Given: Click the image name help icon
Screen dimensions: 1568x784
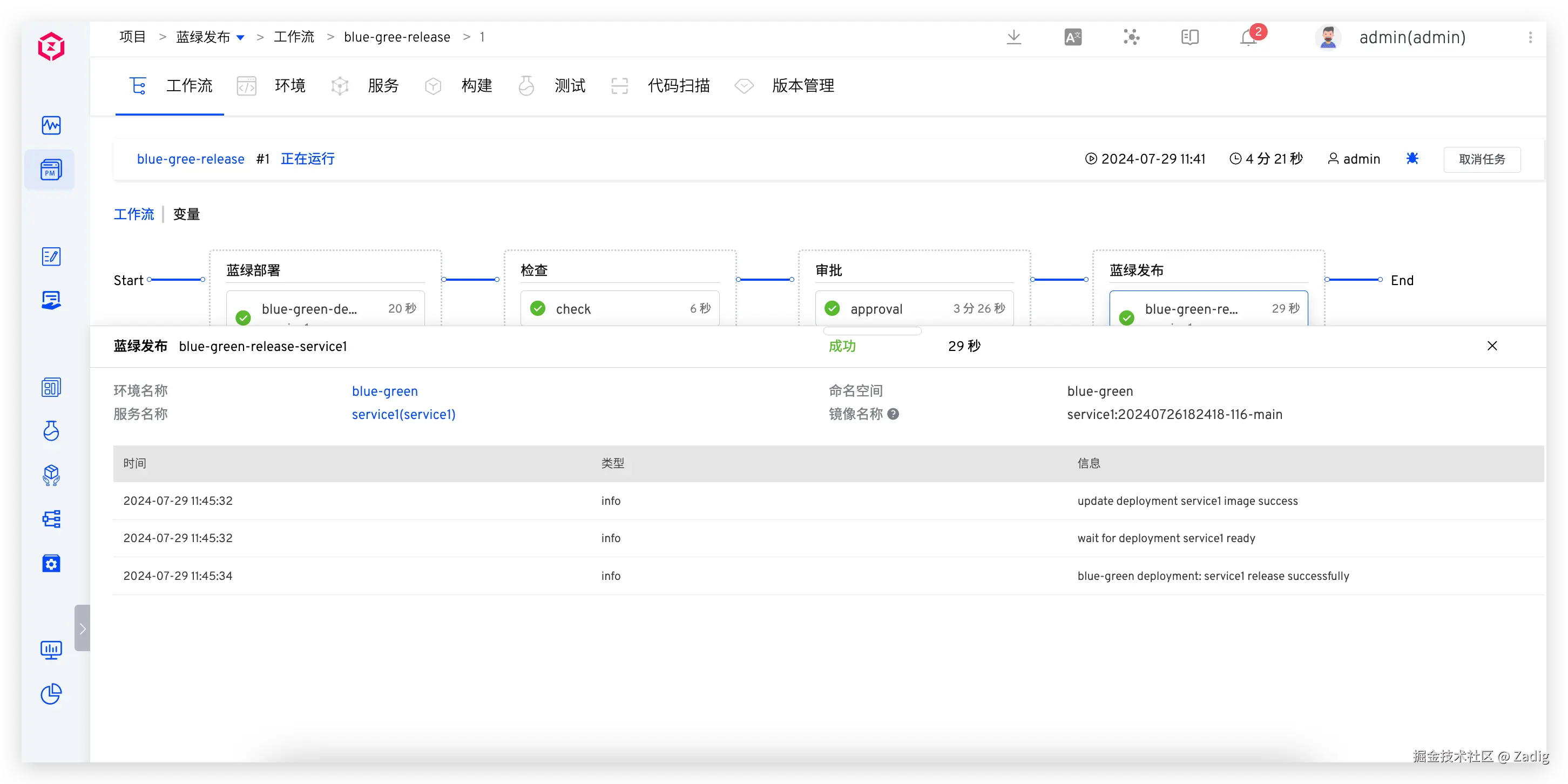Looking at the screenshot, I should coord(893,414).
